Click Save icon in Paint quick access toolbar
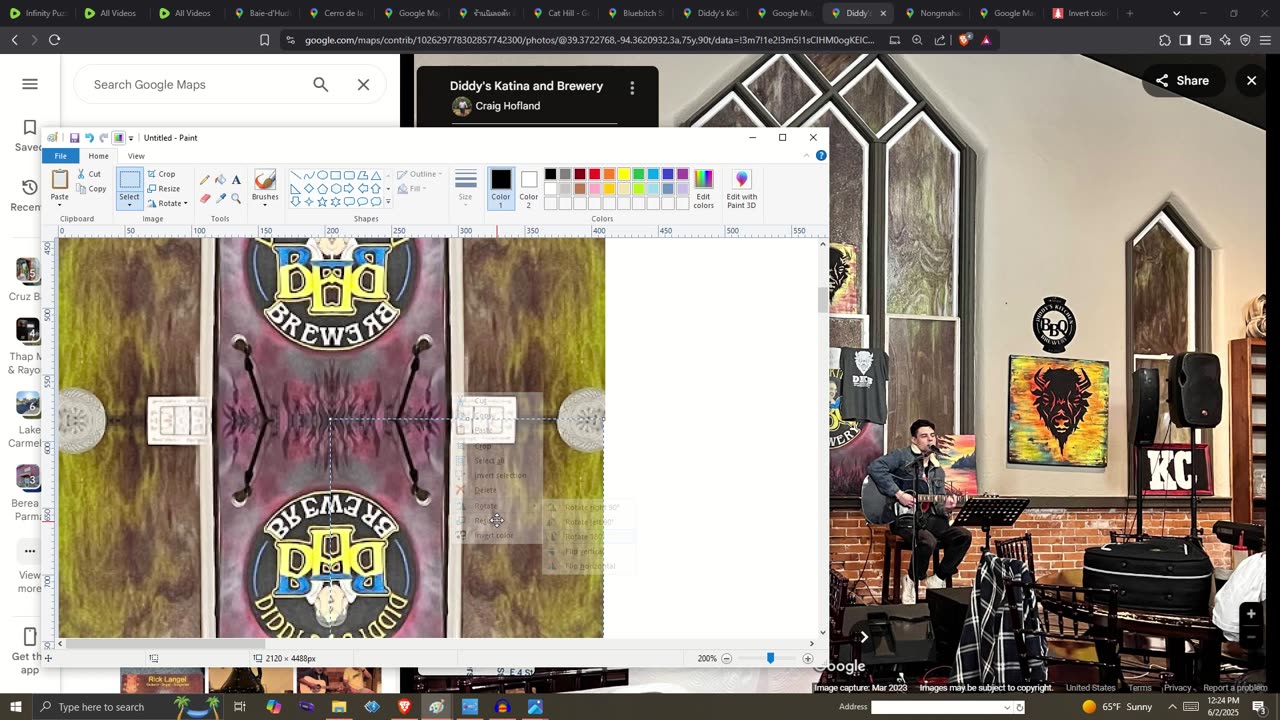The height and width of the screenshot is (720, 1280). (74, 138)
